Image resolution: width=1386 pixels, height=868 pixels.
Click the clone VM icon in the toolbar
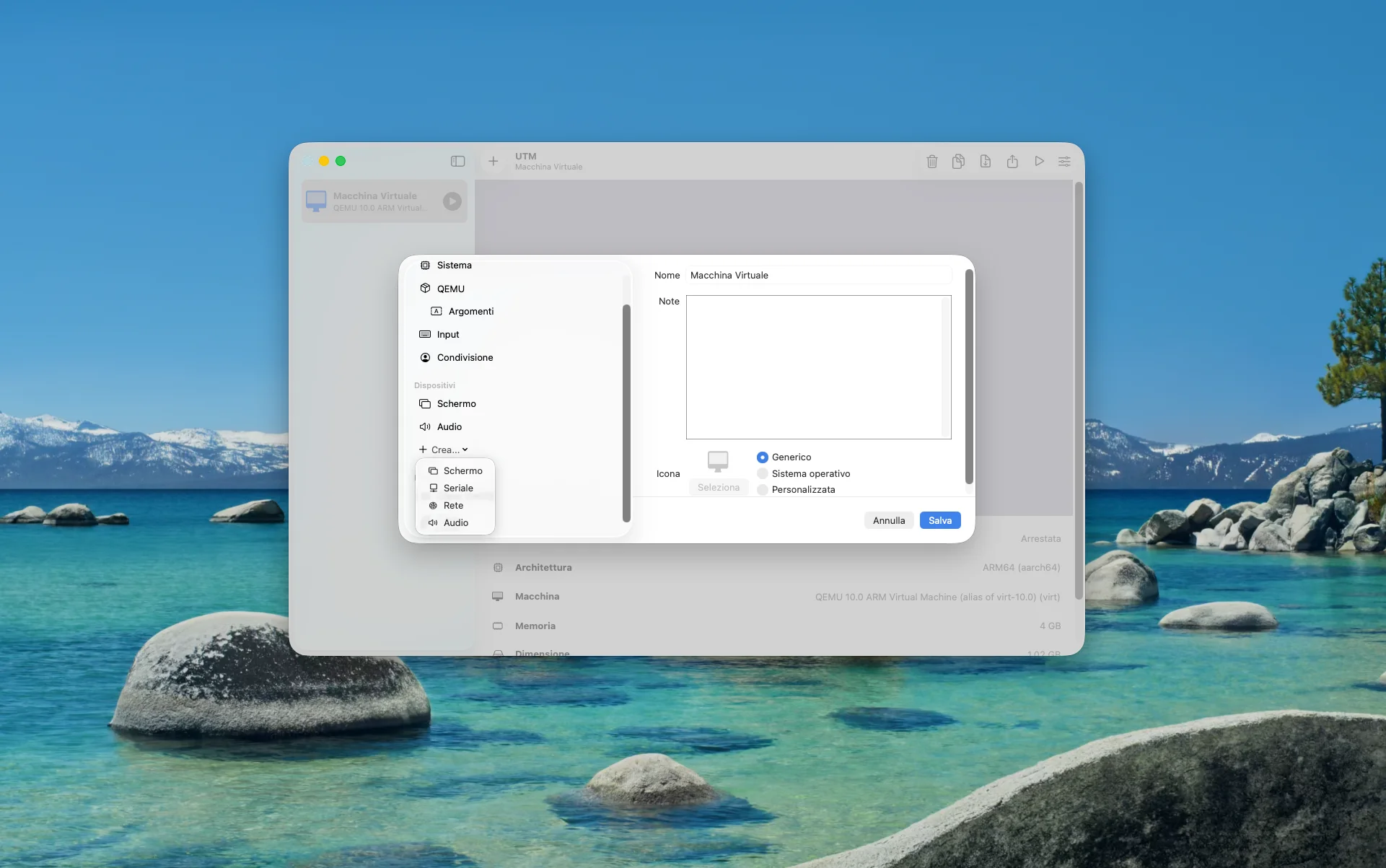coord(958,161)
